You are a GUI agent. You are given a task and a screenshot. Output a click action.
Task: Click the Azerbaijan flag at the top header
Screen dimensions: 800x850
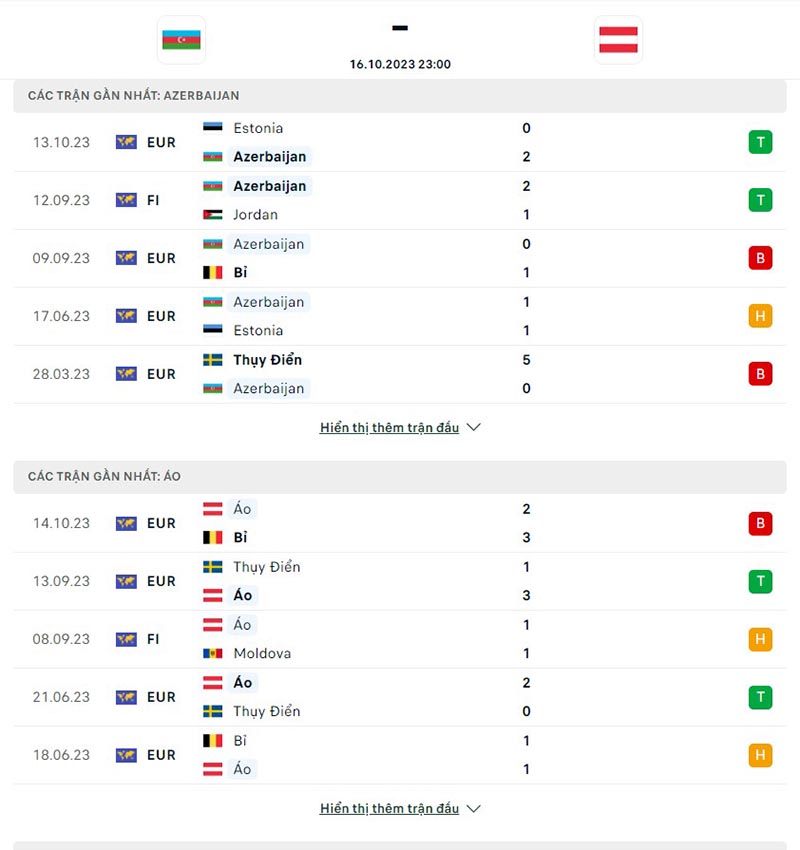181,41
